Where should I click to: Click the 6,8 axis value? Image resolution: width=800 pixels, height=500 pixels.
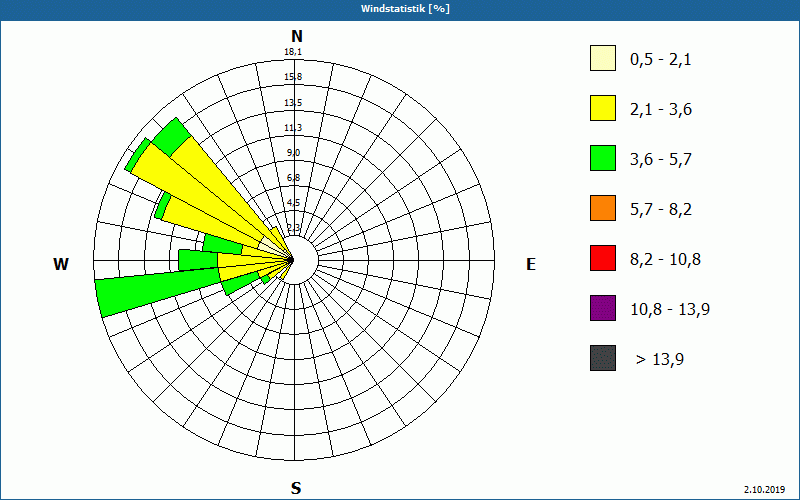pyautogui.click(x=293, y=178)
